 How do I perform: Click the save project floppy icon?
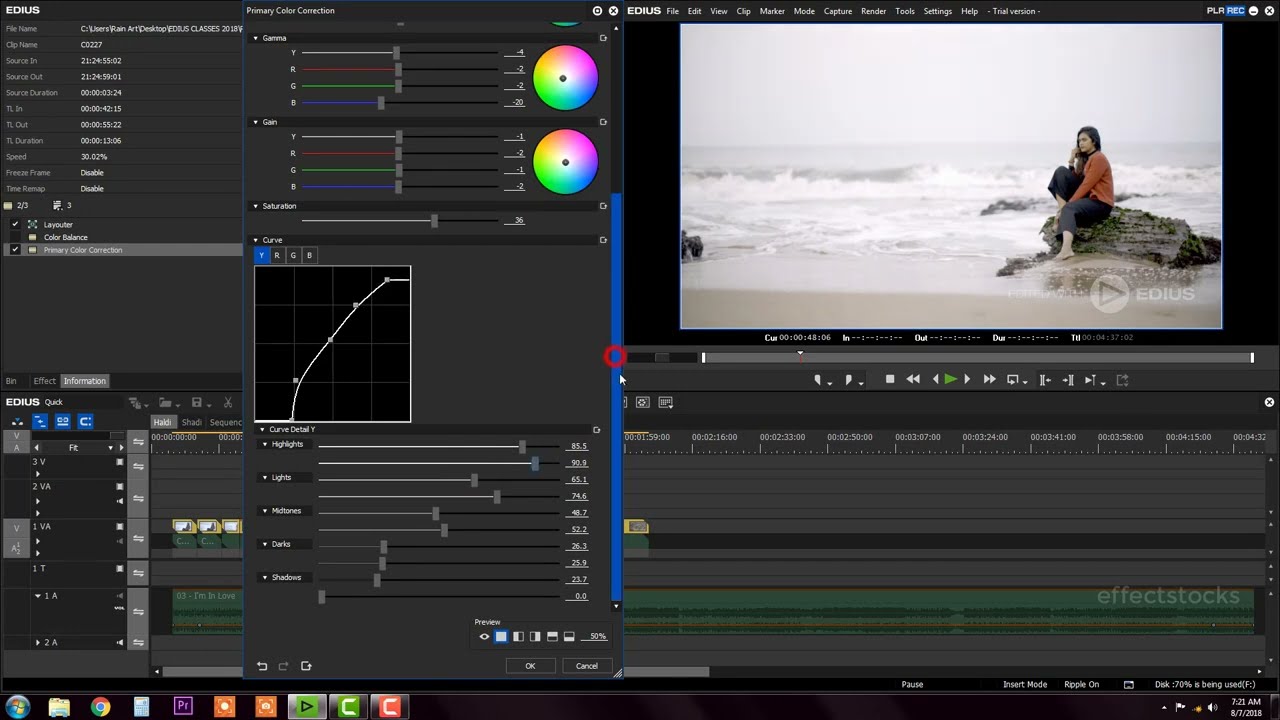click(x=197, y=403)
